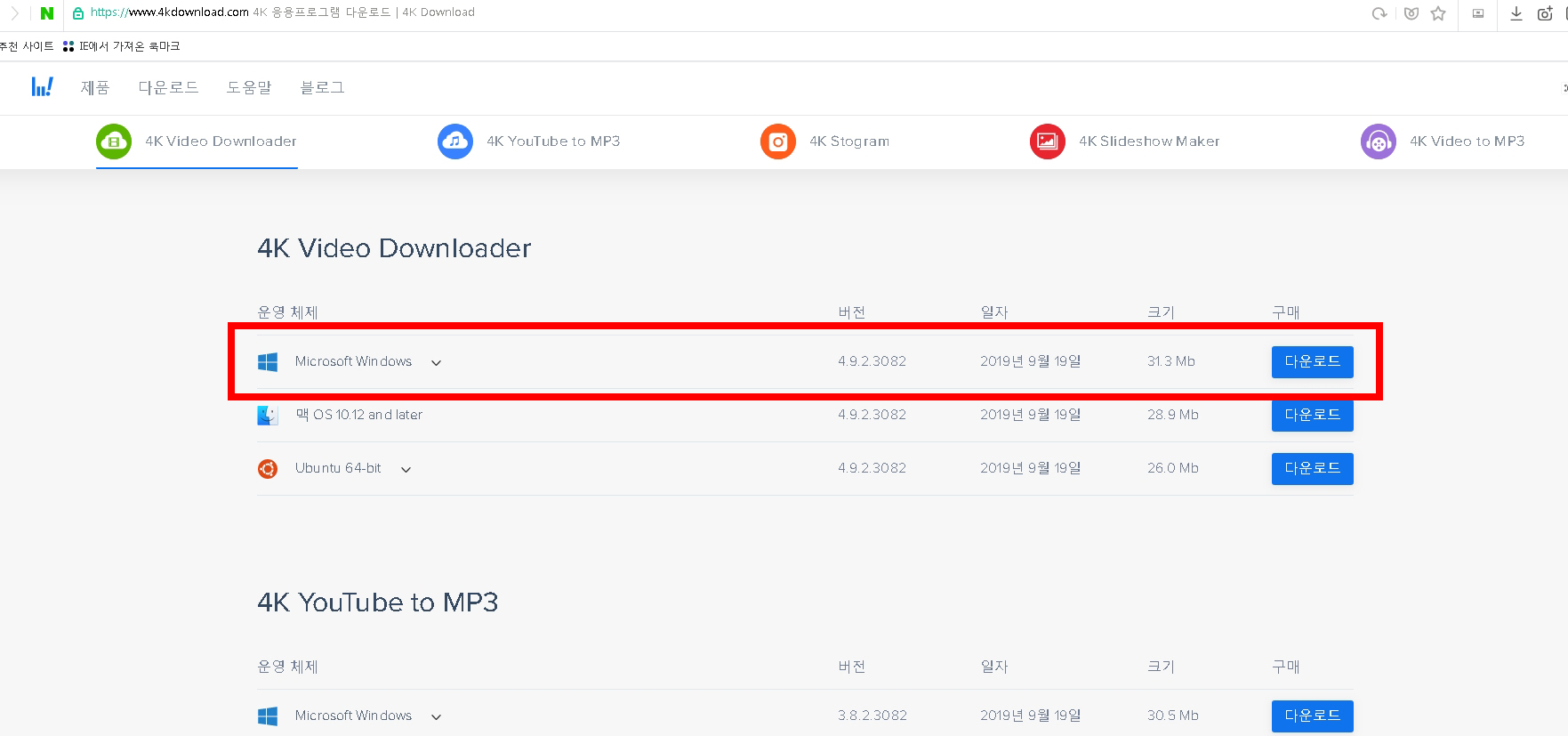Select the 4K Slideshow Maker tab
Viewport: 1568px width, 736px height.
pyautogui.click(x=1125, y=142)
